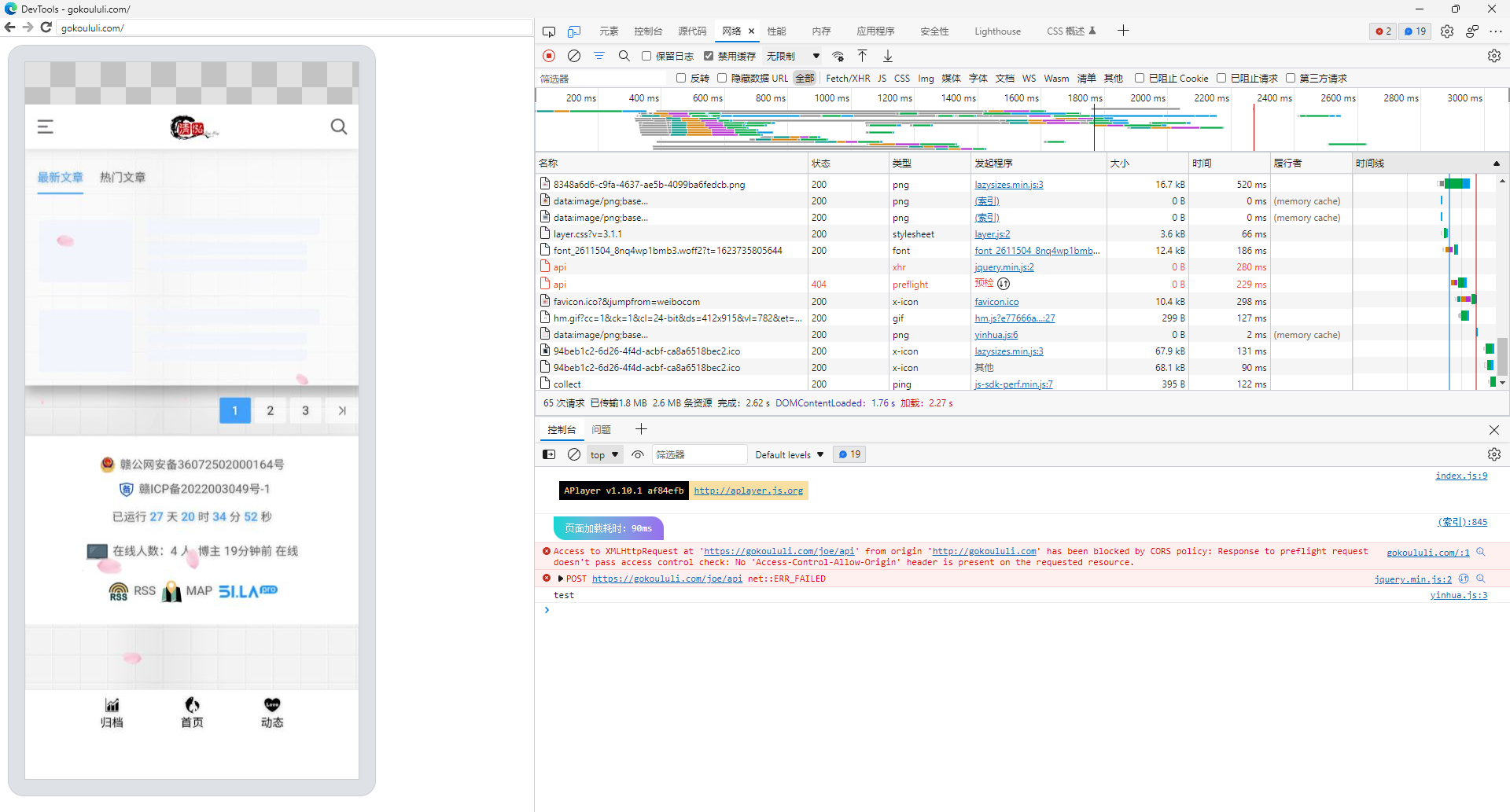Enable the 保留日志 checkbox
The height and width of the screenshot is (812, 1510).
click(x=646, y=56)
